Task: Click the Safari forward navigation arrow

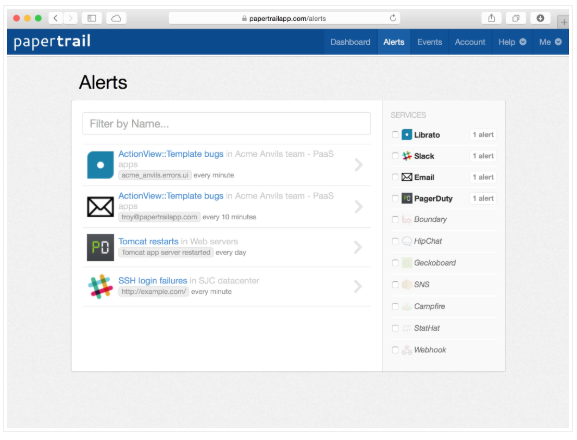Action: click(x=70, y=18)
